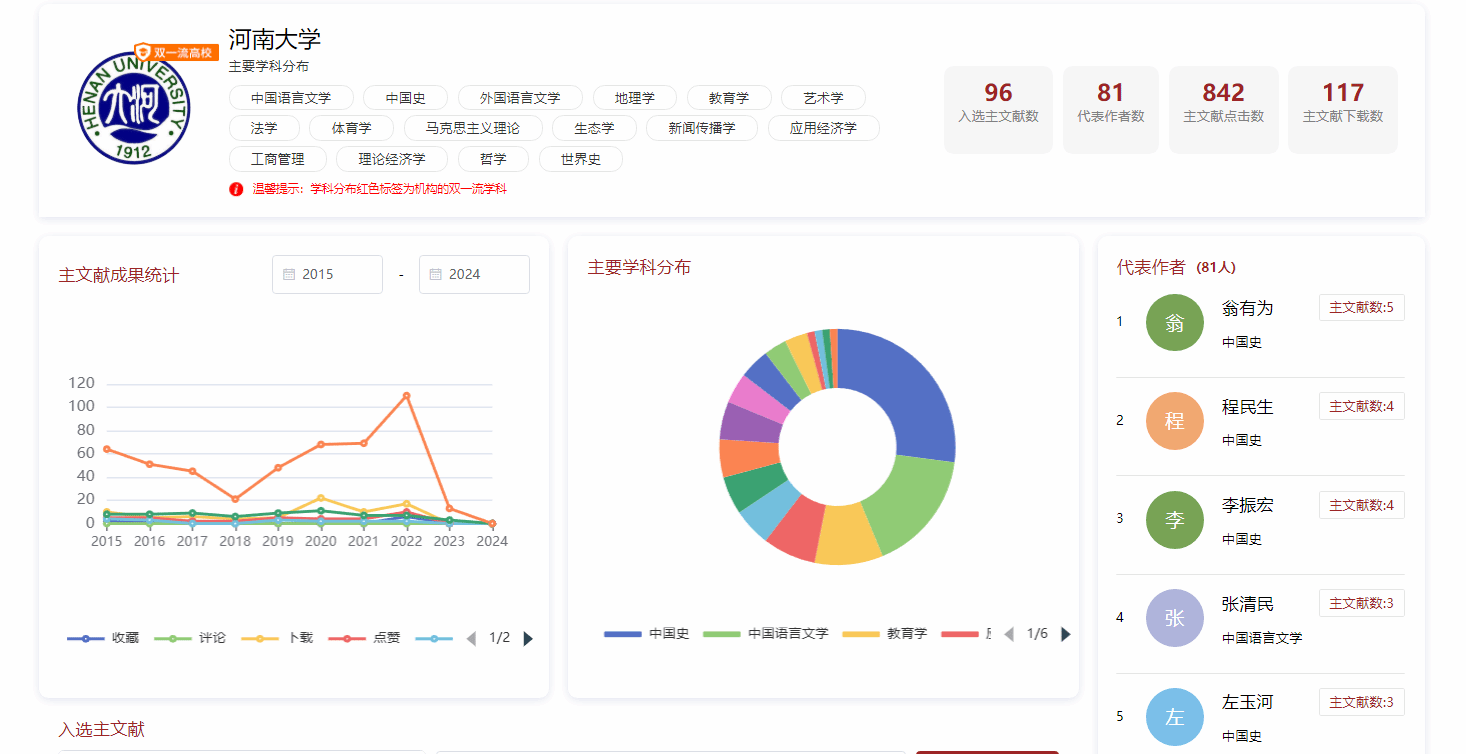Open author 翁有为's profile link
The image size is (1466, 754).
(1247, 308)
